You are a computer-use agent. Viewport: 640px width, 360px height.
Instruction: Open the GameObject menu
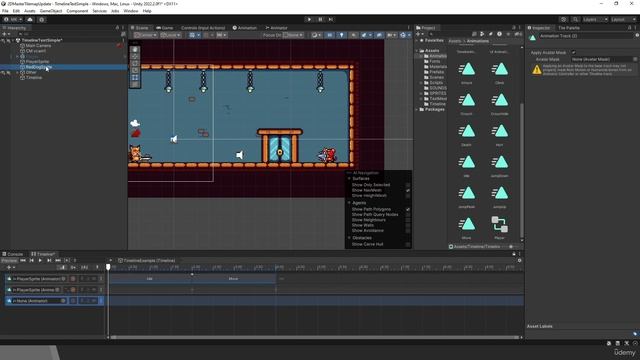click(51, 11)
